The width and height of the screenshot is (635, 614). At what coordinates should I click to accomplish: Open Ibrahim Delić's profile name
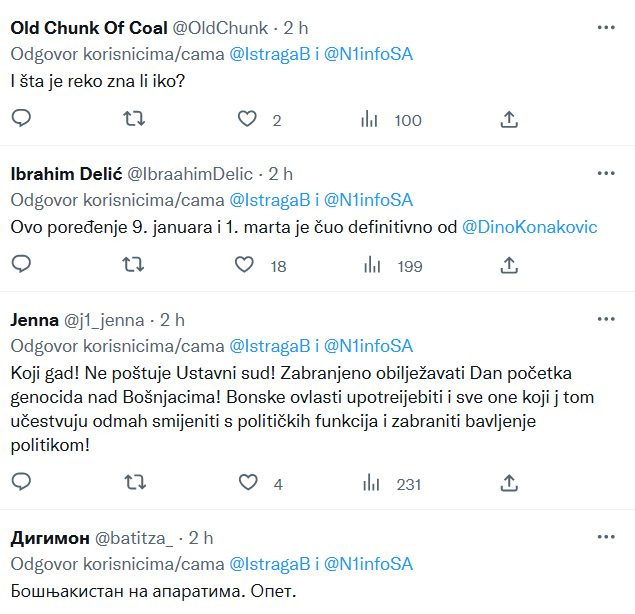[x=66, y=174]
